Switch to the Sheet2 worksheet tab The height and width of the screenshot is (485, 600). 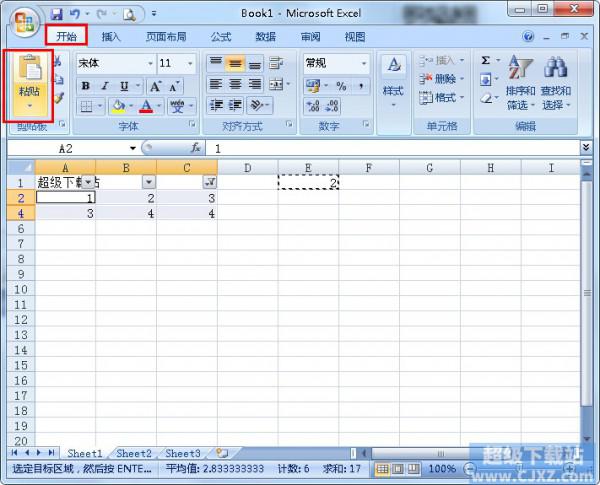click(134, 454)
